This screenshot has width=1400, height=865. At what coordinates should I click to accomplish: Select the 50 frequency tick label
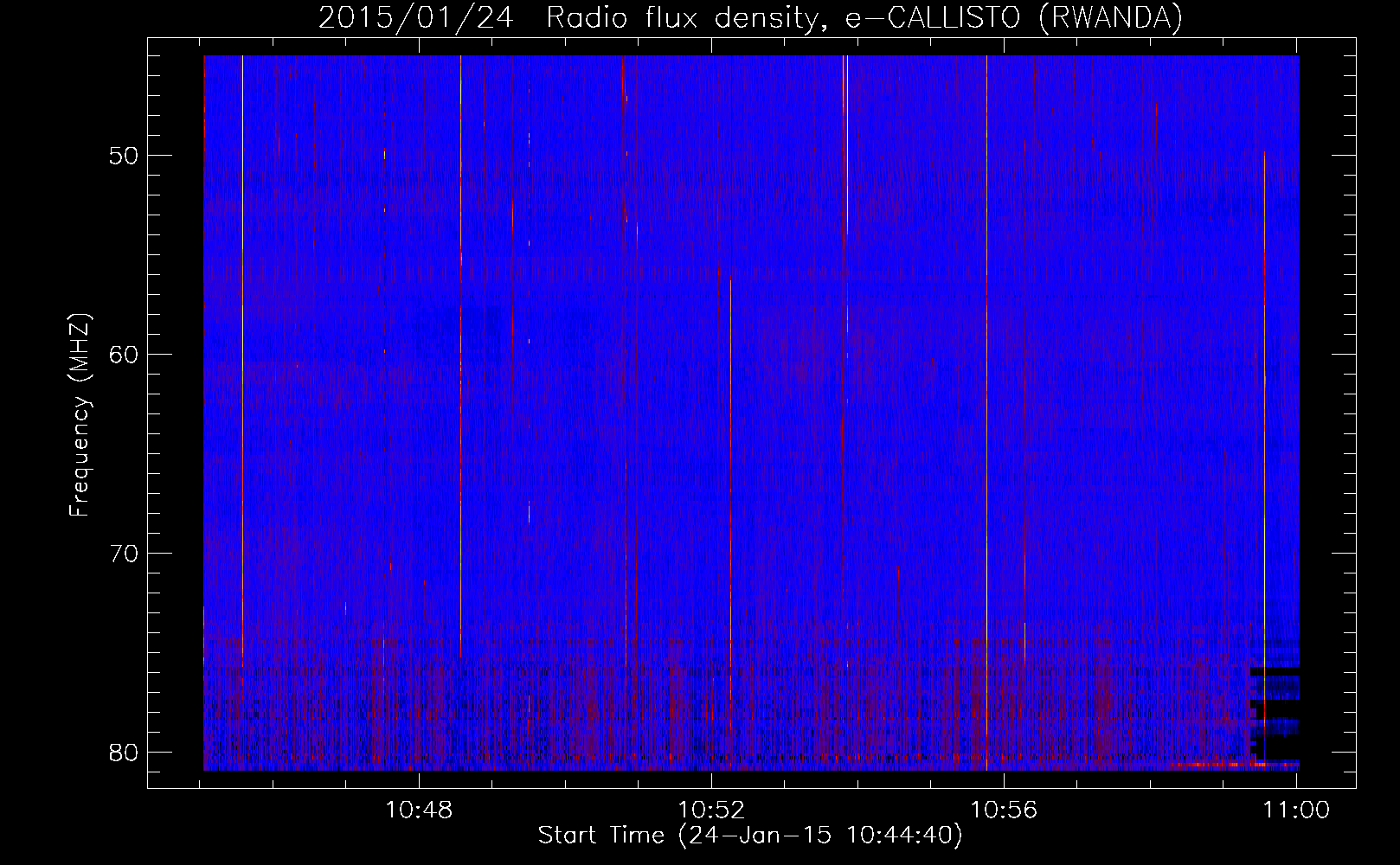tap(124, 156)
